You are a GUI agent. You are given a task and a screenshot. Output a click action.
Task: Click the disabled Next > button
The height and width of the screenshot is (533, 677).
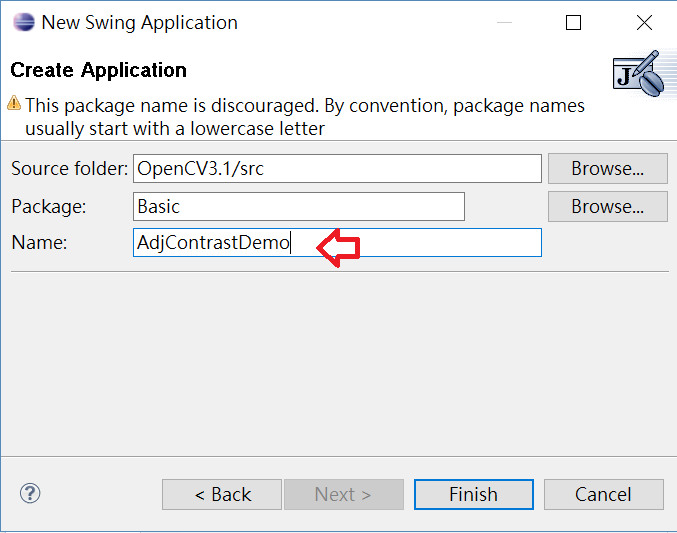(x=344, y=494)
